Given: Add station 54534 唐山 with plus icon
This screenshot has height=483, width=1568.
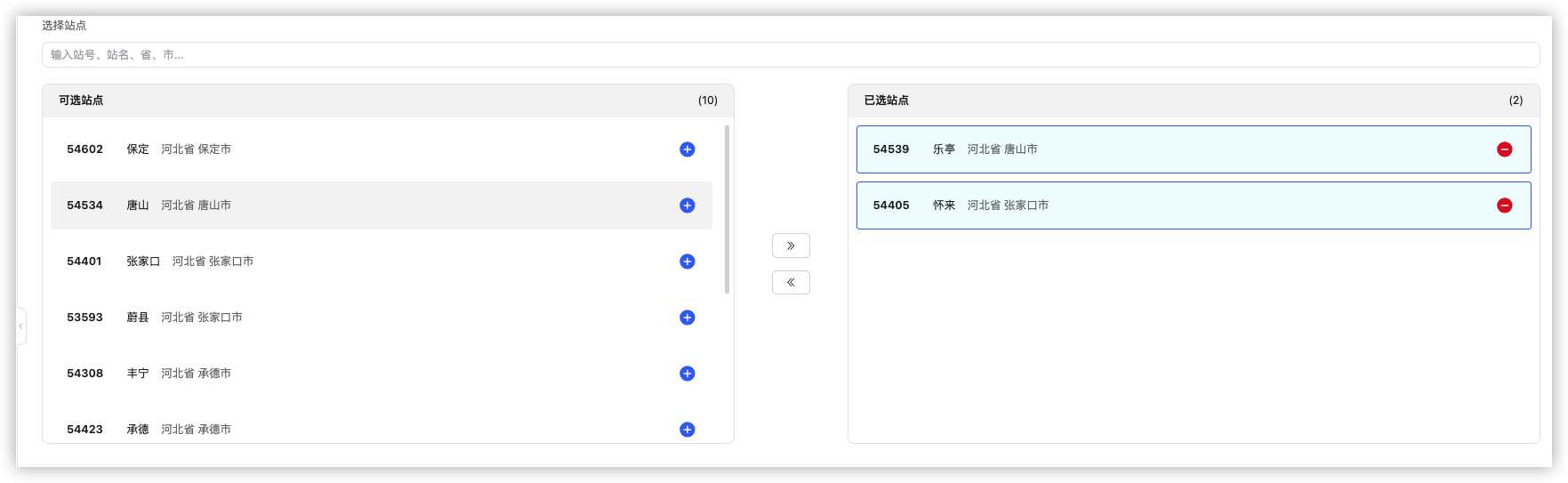Looking at the screenshot, I should (687, 205).
